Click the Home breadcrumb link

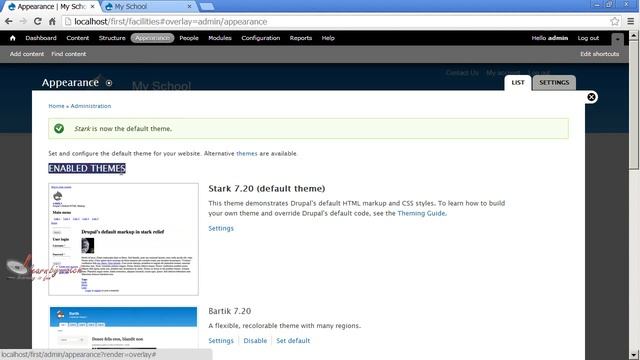[x=56, y=106]
